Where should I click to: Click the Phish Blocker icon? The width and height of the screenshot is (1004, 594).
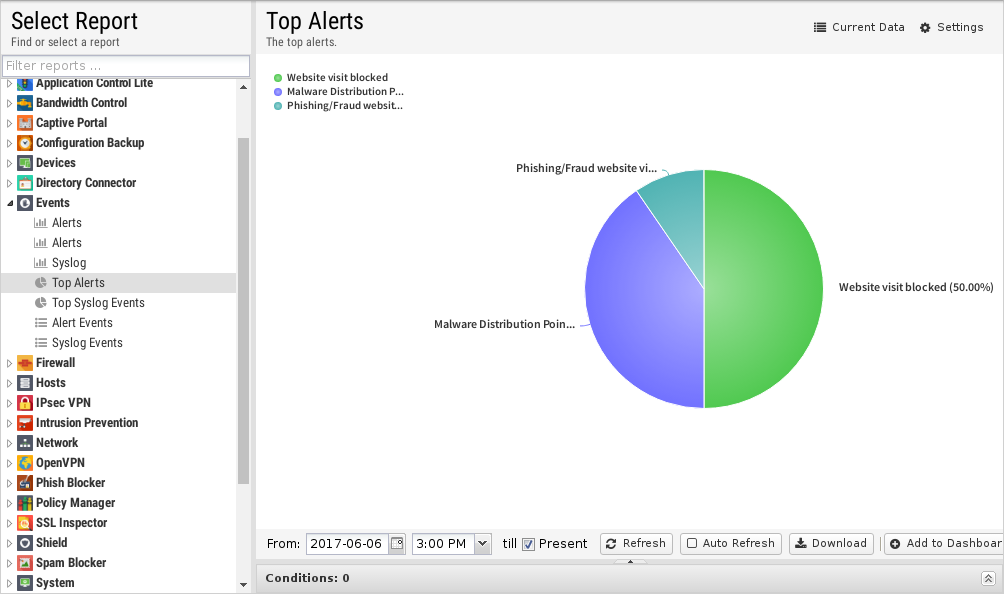(25, 483)
